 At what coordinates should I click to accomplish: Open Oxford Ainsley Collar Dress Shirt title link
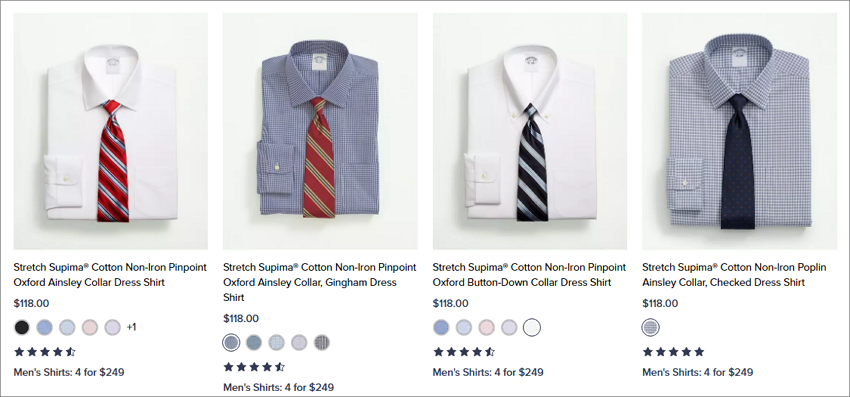click(x=110, y=274)
